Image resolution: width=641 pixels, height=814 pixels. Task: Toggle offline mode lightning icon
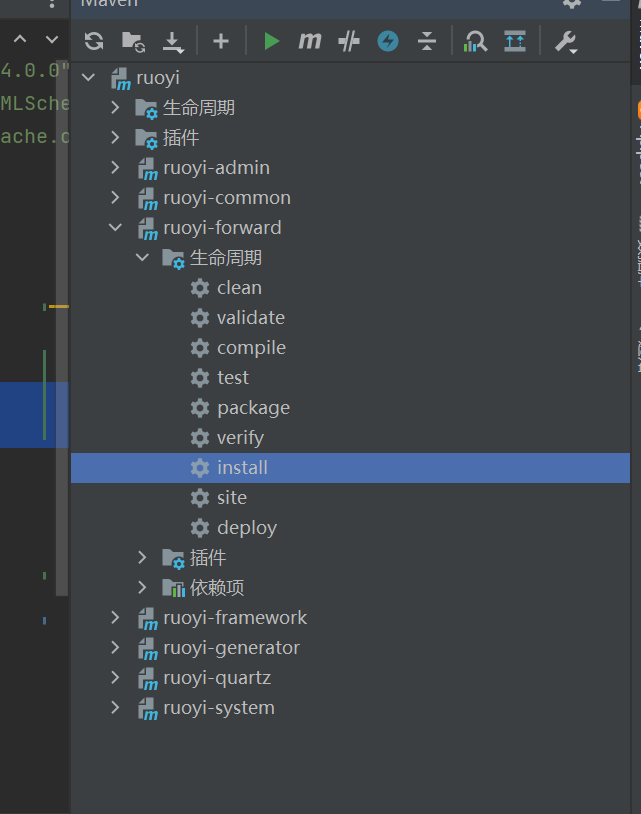(x=388, y=41)
